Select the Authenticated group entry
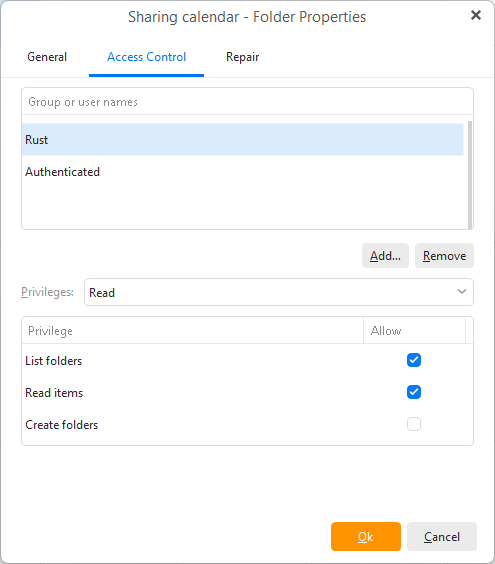Screen dimensions: 495x564 point(242,172)
